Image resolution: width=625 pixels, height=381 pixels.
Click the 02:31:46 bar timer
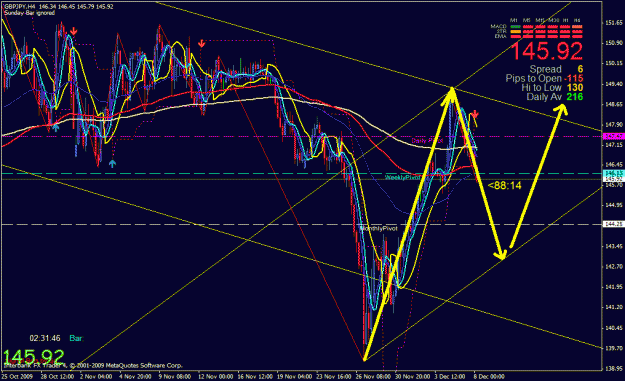(x=45, y=338)
